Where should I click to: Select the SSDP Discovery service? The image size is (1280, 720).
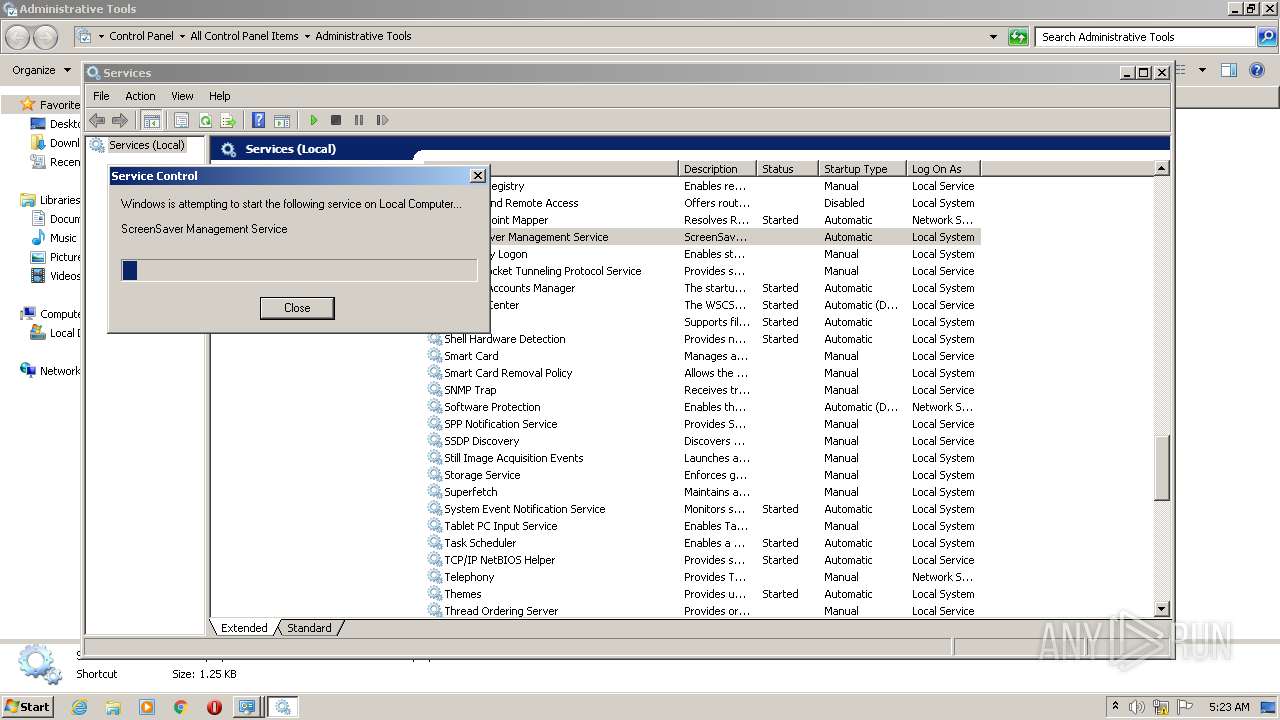click(x=703, y=441)
